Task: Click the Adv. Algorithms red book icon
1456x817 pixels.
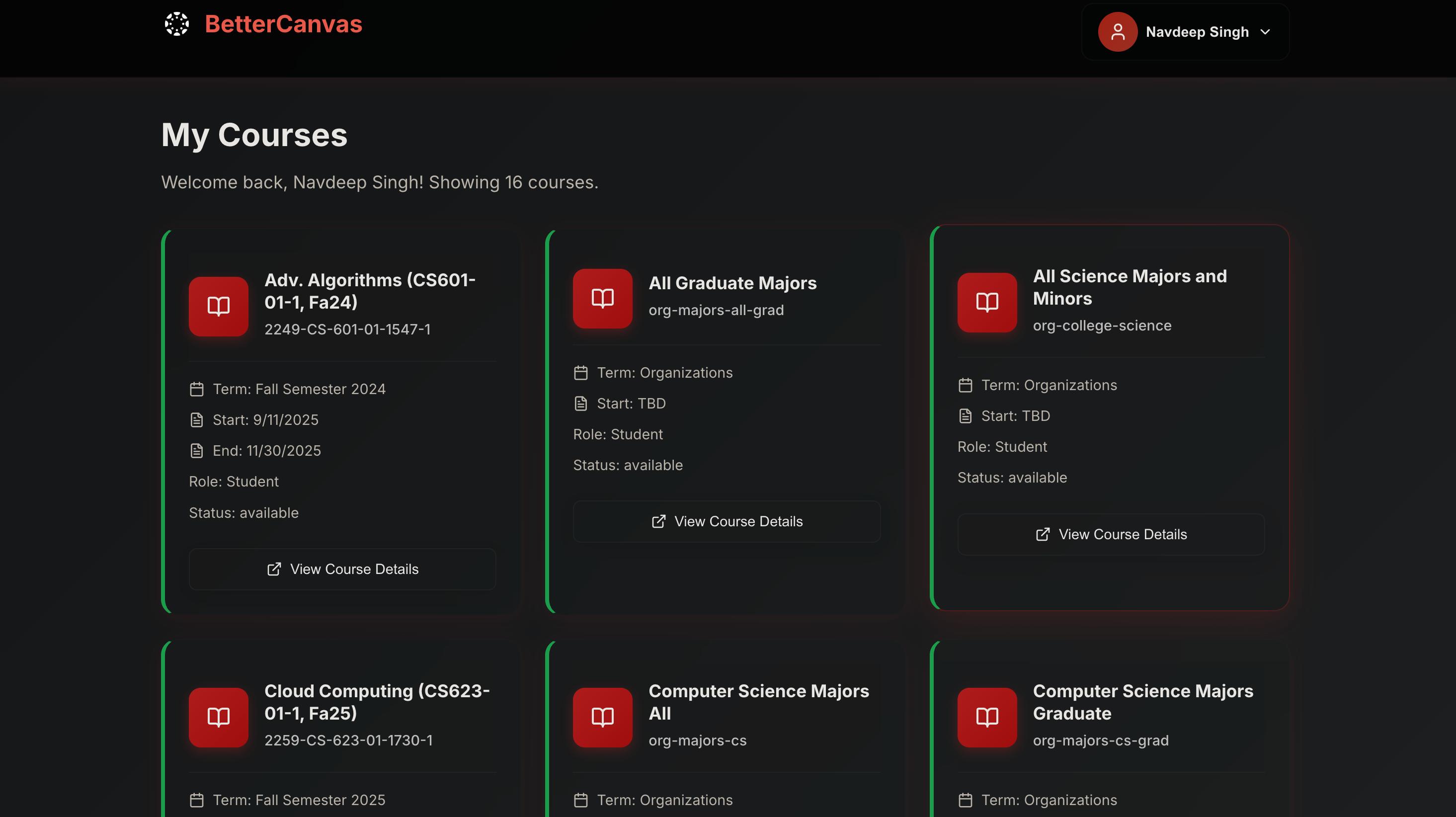Action: (x=218, y=307)
